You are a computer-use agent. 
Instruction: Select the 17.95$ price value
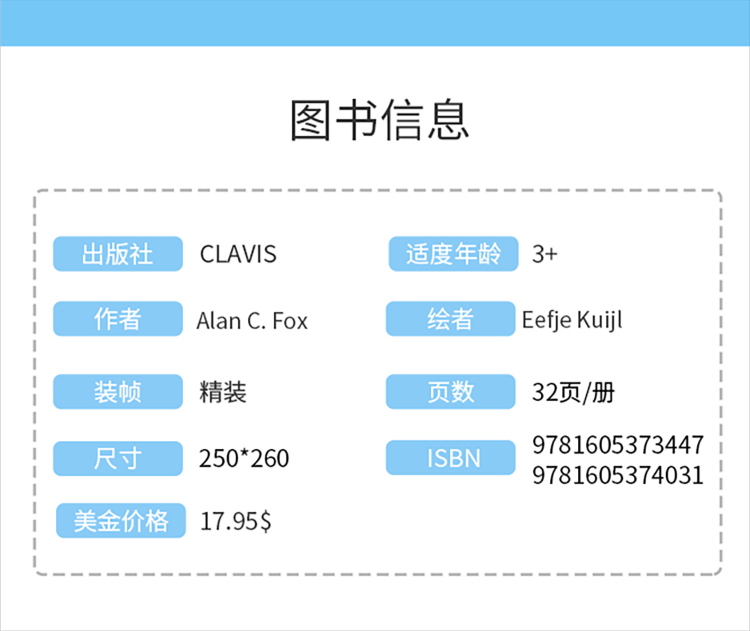236,521
